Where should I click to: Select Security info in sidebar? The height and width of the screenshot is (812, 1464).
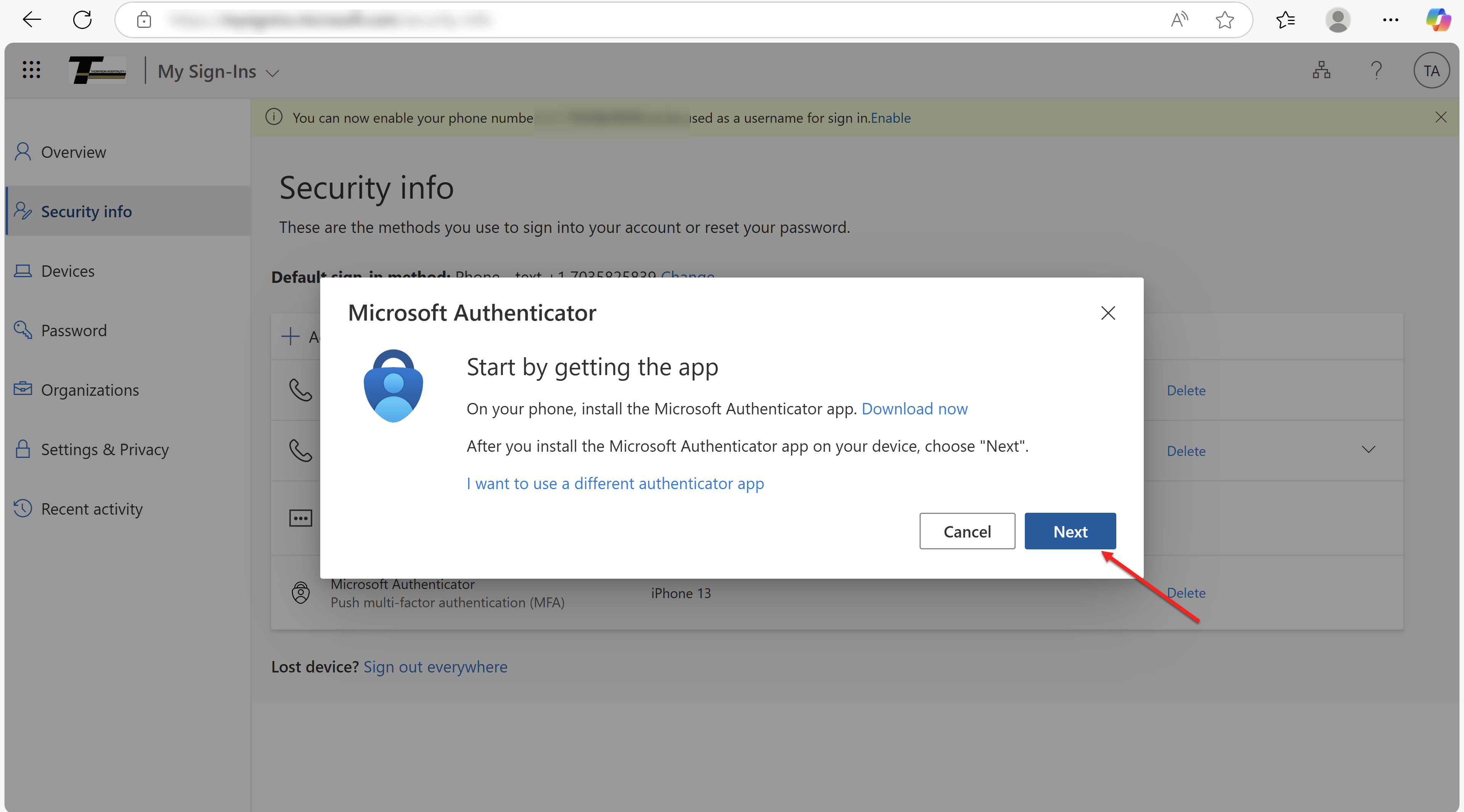[128, 211]
